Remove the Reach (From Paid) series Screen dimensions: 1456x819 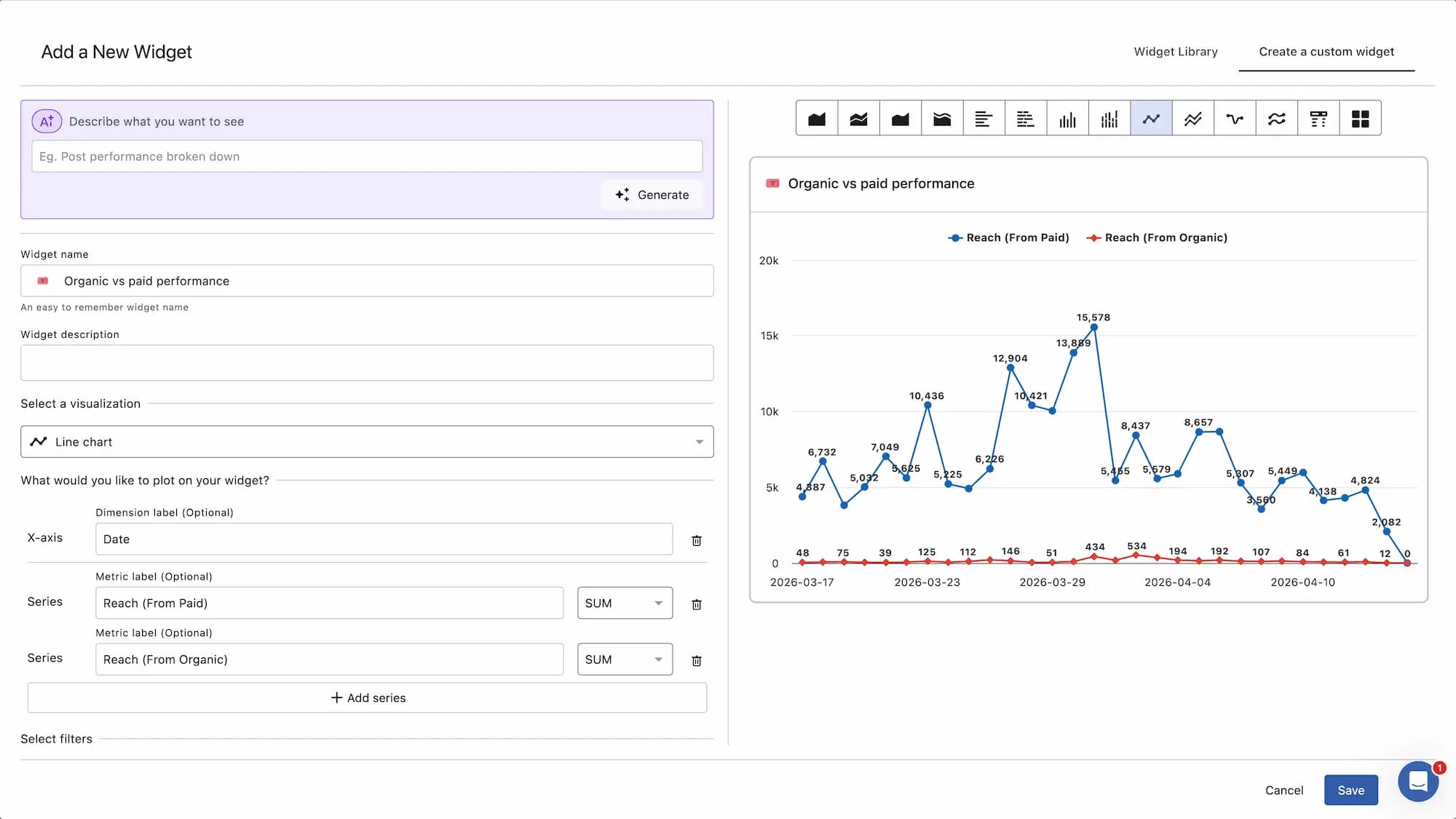point(696,604)
